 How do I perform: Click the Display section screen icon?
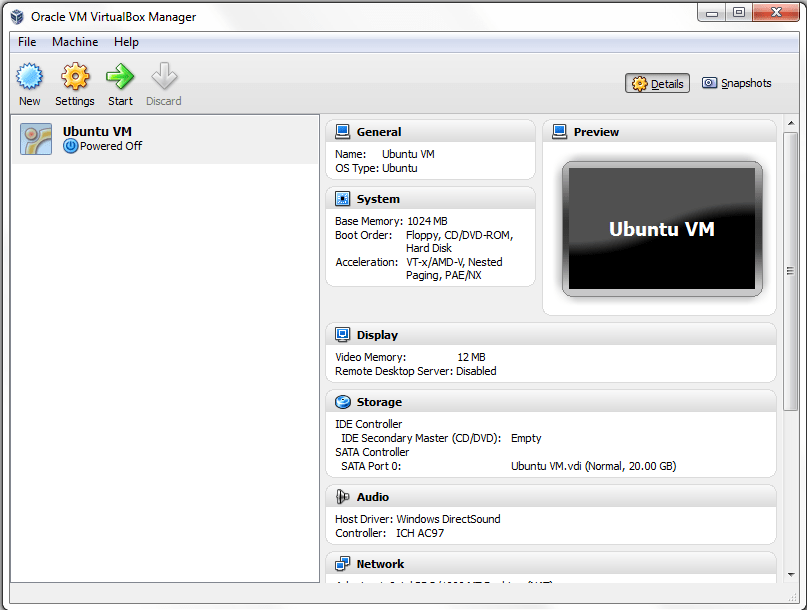coord(342,335)
